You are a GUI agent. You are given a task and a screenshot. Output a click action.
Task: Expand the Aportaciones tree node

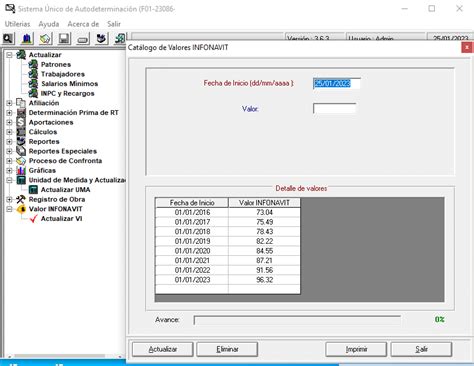(x=10, y=122)
